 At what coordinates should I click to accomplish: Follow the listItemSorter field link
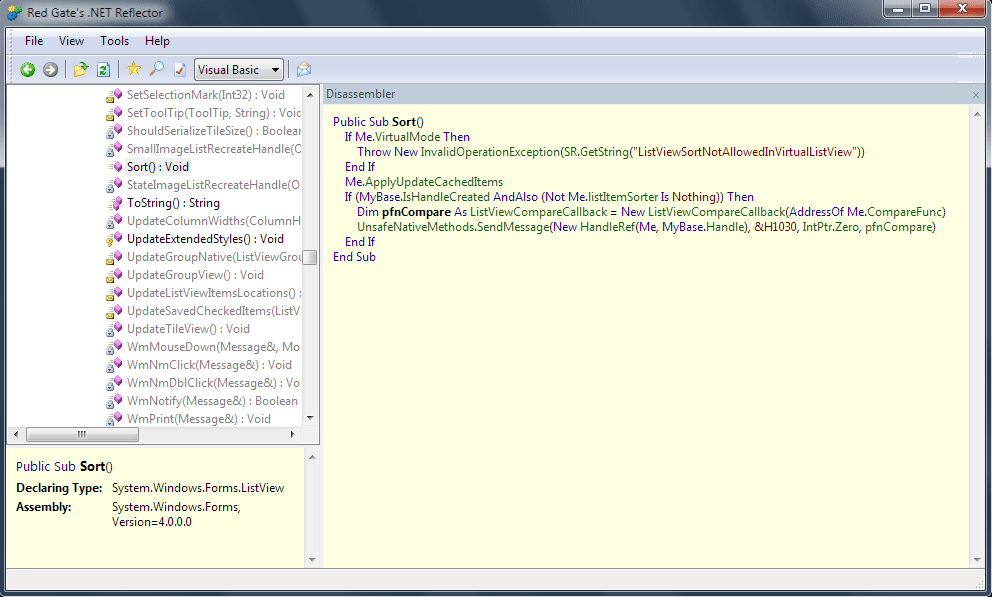pos(623,197)
